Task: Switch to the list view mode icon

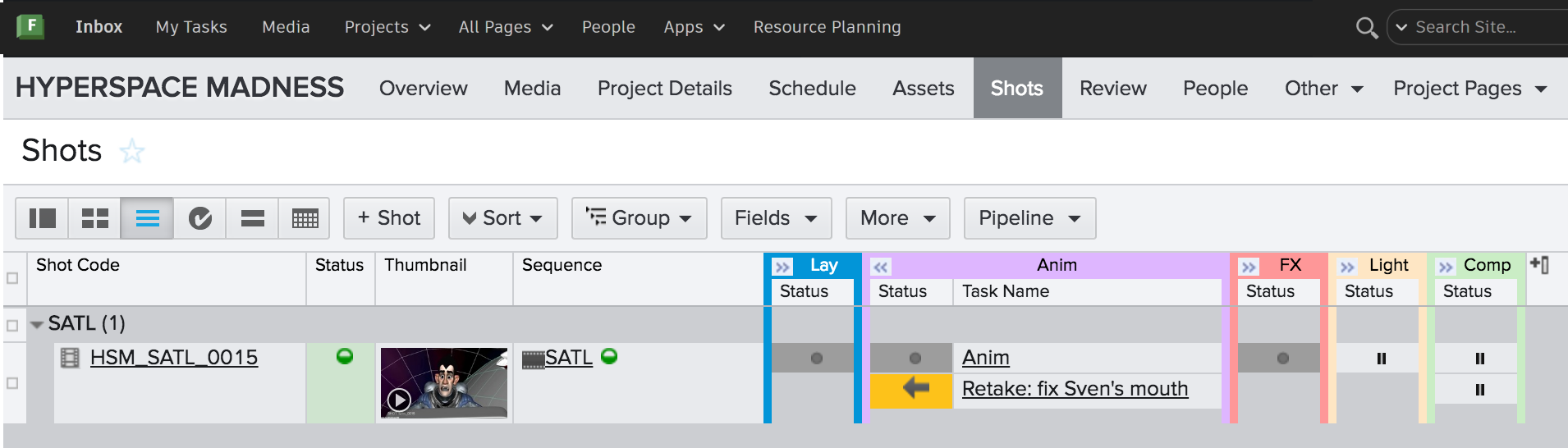Action: pos(147,218)
